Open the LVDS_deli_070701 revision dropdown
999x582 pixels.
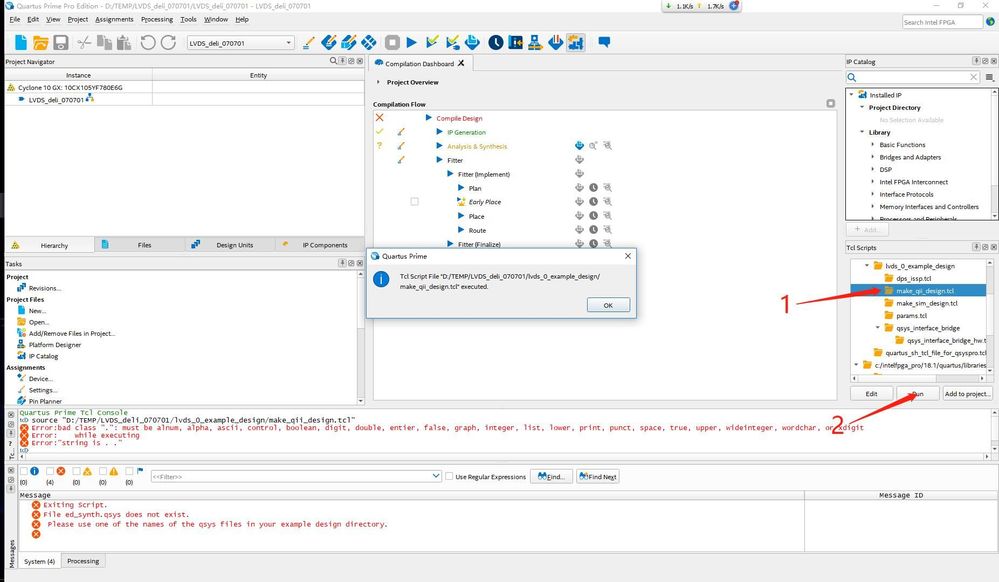pos(289,43)
